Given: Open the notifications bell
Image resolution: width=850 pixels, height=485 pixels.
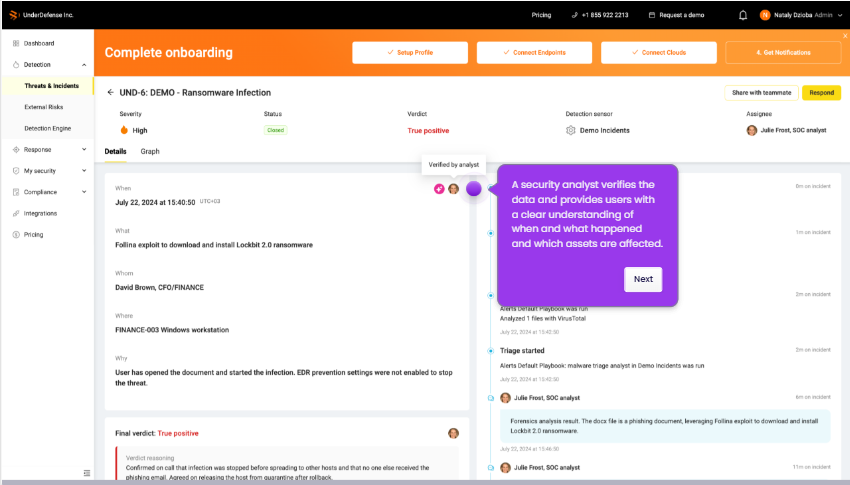Looking at the screenshot, I should [743, 15].
